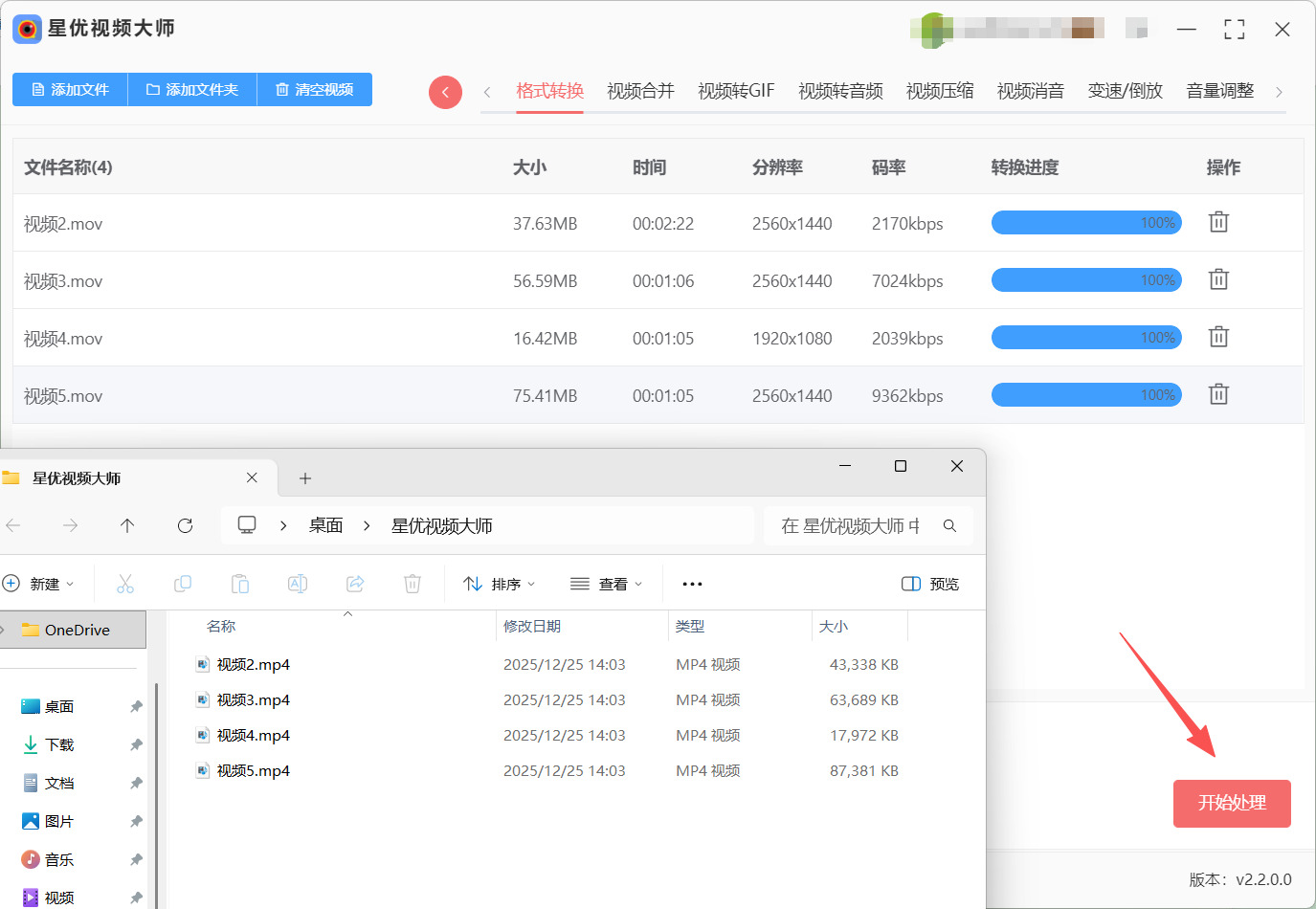1316x909 pixels.
Task: Open the Explorer more options ellipsis
Action: (692, 584)
